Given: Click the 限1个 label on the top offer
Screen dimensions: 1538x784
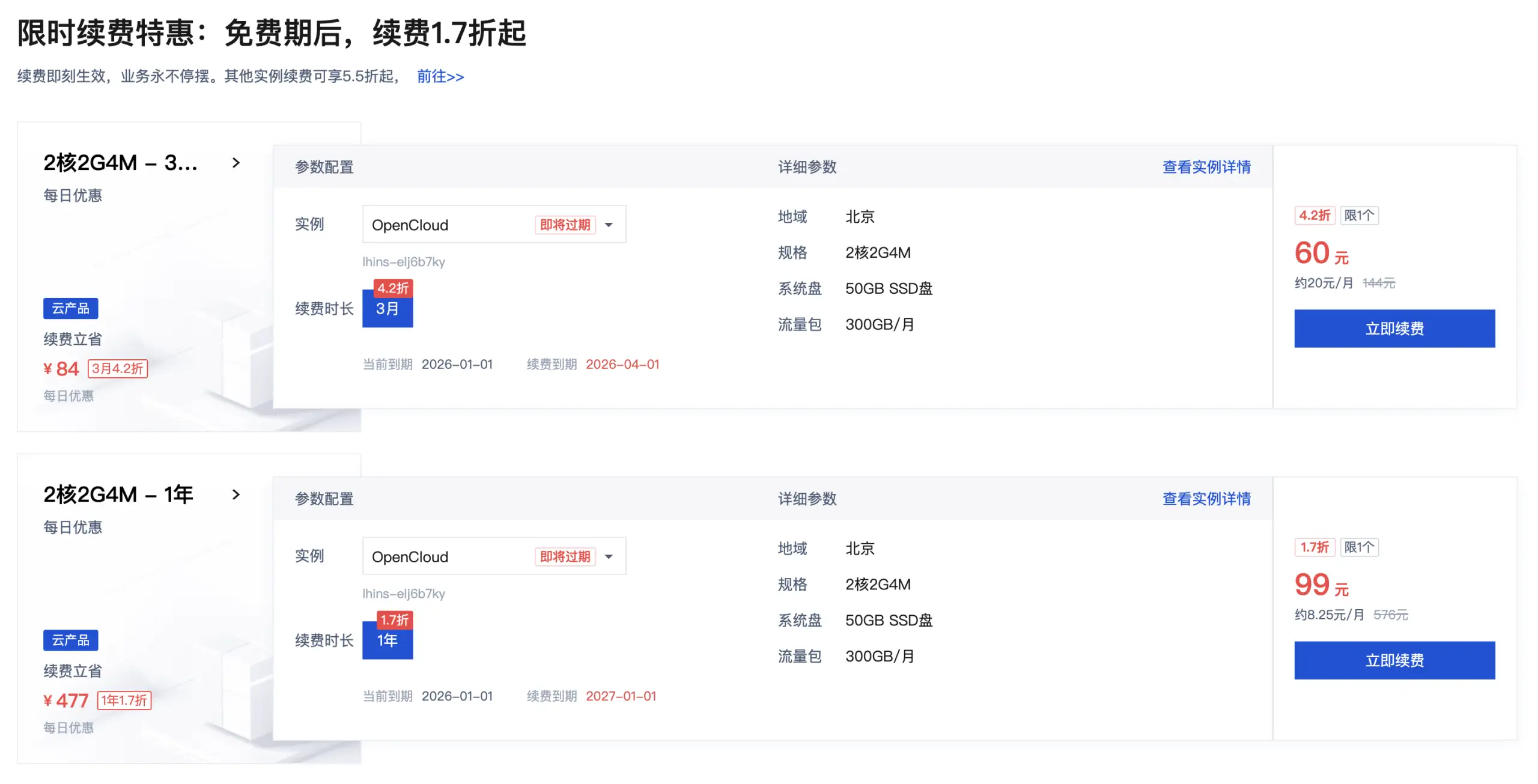Looking at the screenshot, I should point(1360,215).
